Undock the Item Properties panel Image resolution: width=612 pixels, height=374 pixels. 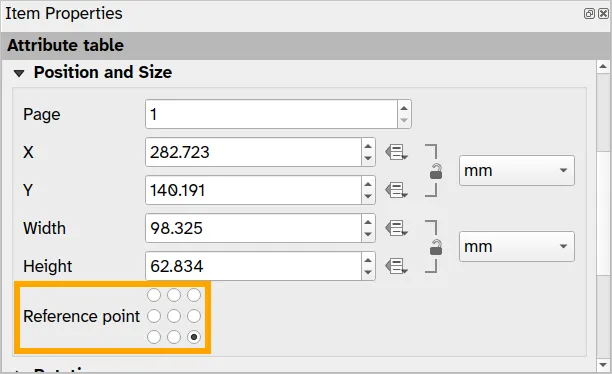click(589, 14)
